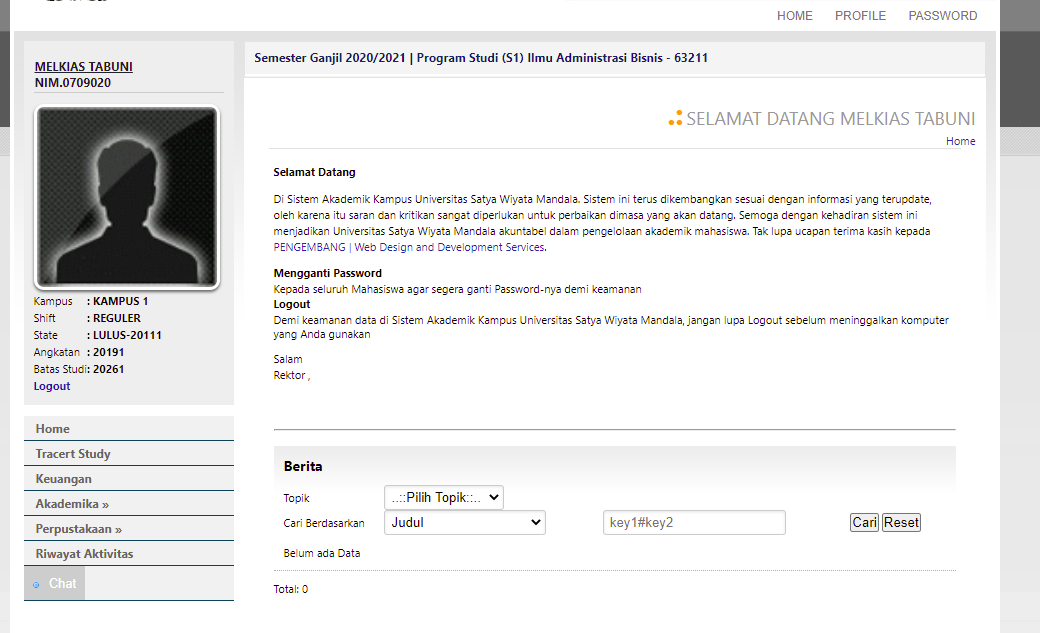Open PASSWORD page in top navigation
1040x633 pixels.
[942, 16]
